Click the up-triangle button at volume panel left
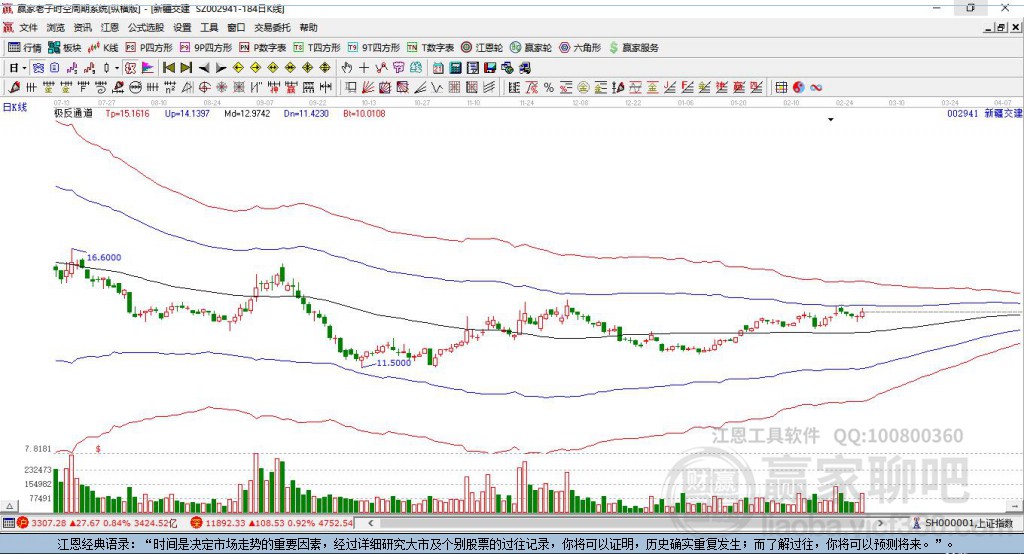The width and height of the screenshot is (1024, 554). (x=9, y=506)
